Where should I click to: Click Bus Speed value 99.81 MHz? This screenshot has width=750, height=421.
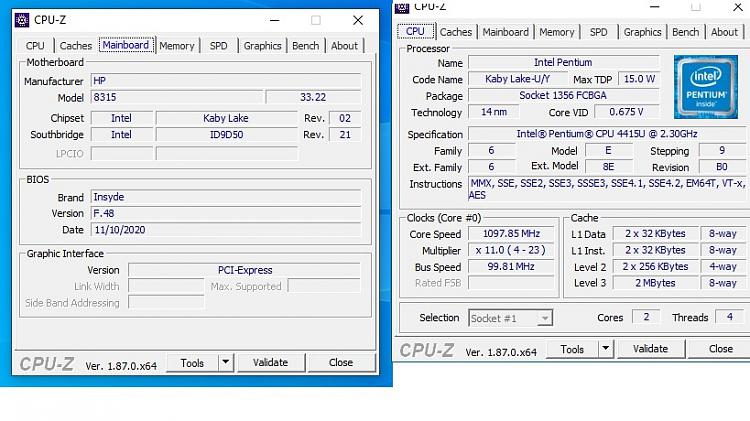click(511, 266)
